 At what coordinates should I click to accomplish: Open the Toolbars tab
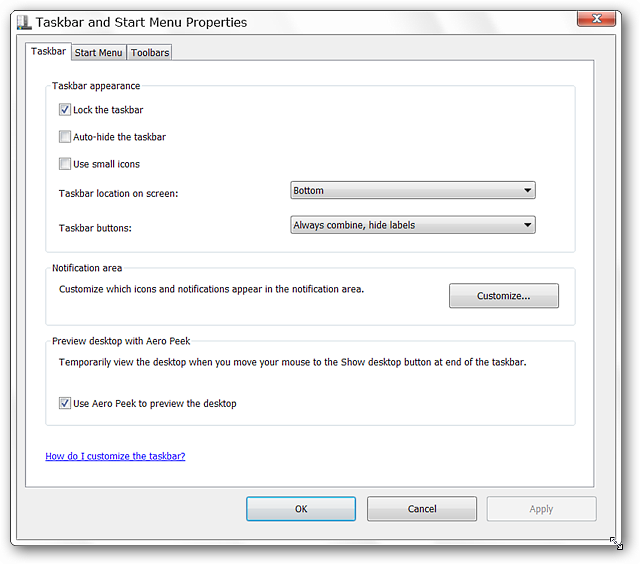coord(150,53)
